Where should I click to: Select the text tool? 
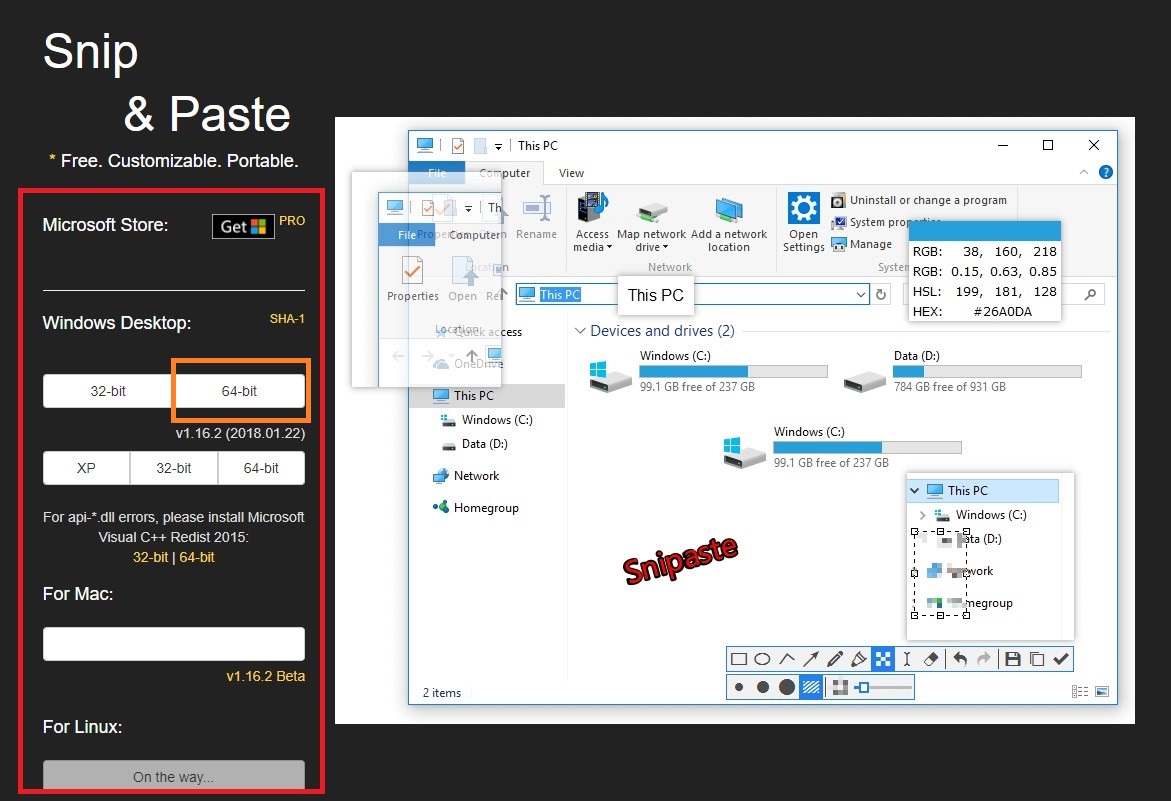click(907, 659)
